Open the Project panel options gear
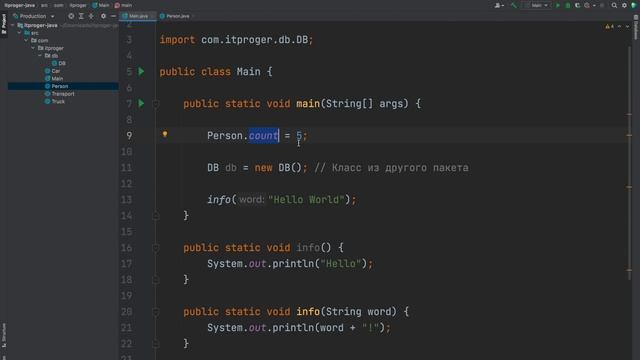Screen dimensions: 640x360 point(103,16)
